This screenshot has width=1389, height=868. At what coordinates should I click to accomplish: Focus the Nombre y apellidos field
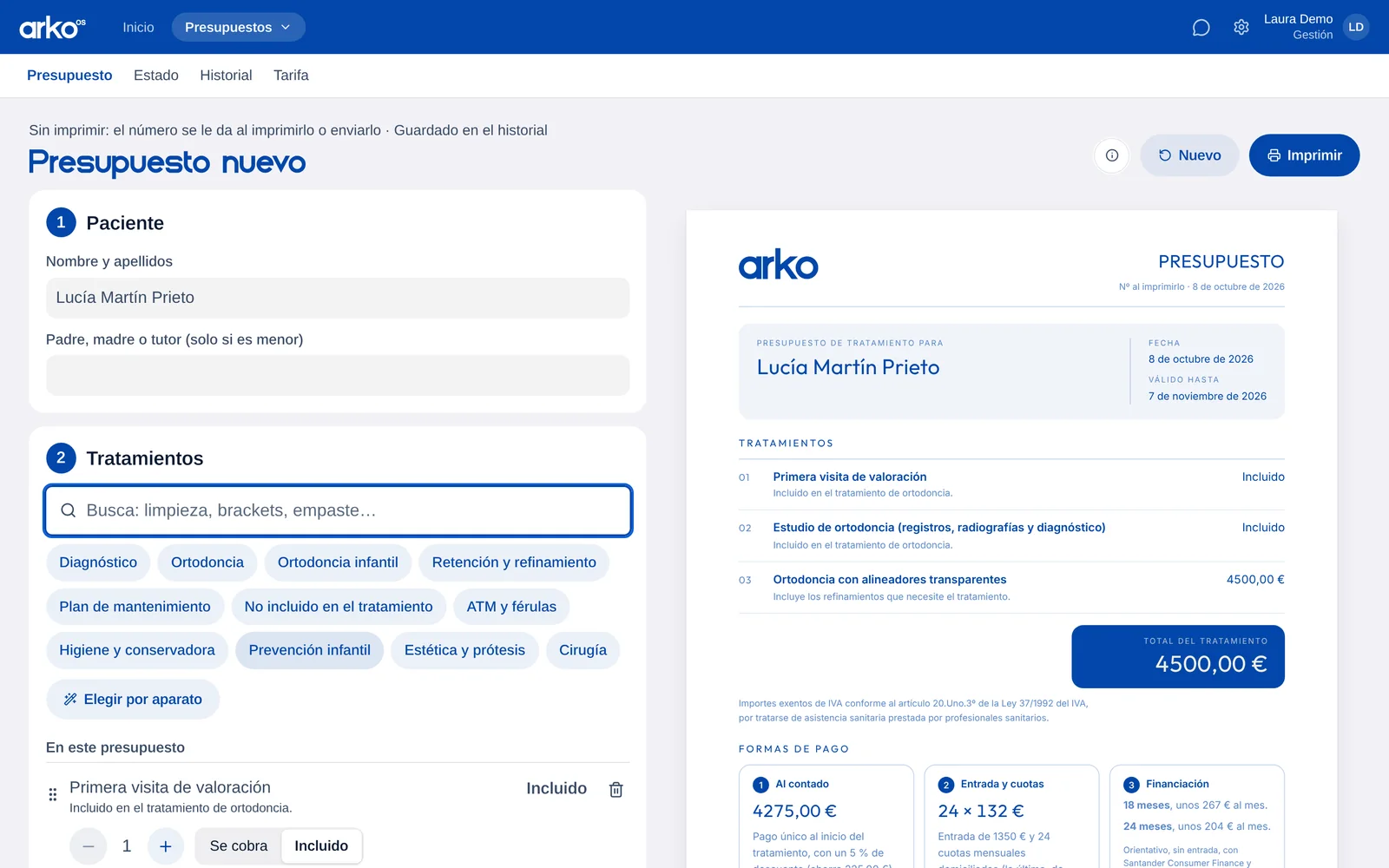click(x=338, y=298)
